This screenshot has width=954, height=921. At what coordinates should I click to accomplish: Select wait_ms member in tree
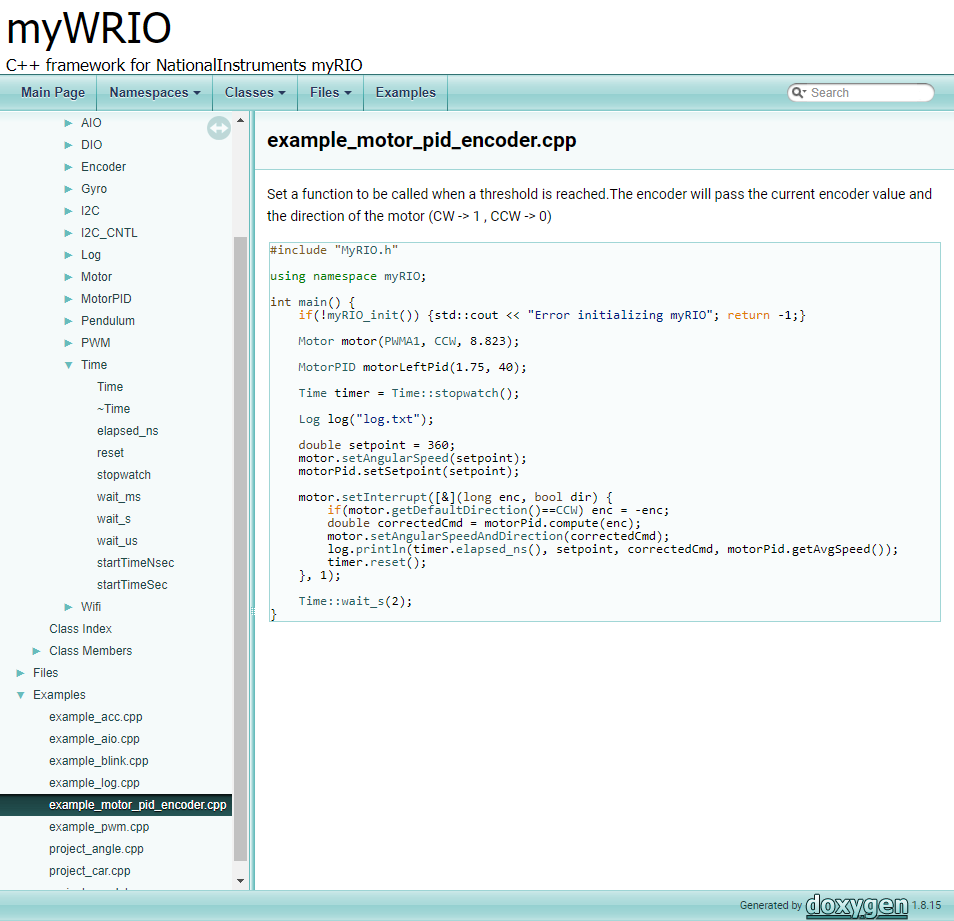[x=119, y=497]
